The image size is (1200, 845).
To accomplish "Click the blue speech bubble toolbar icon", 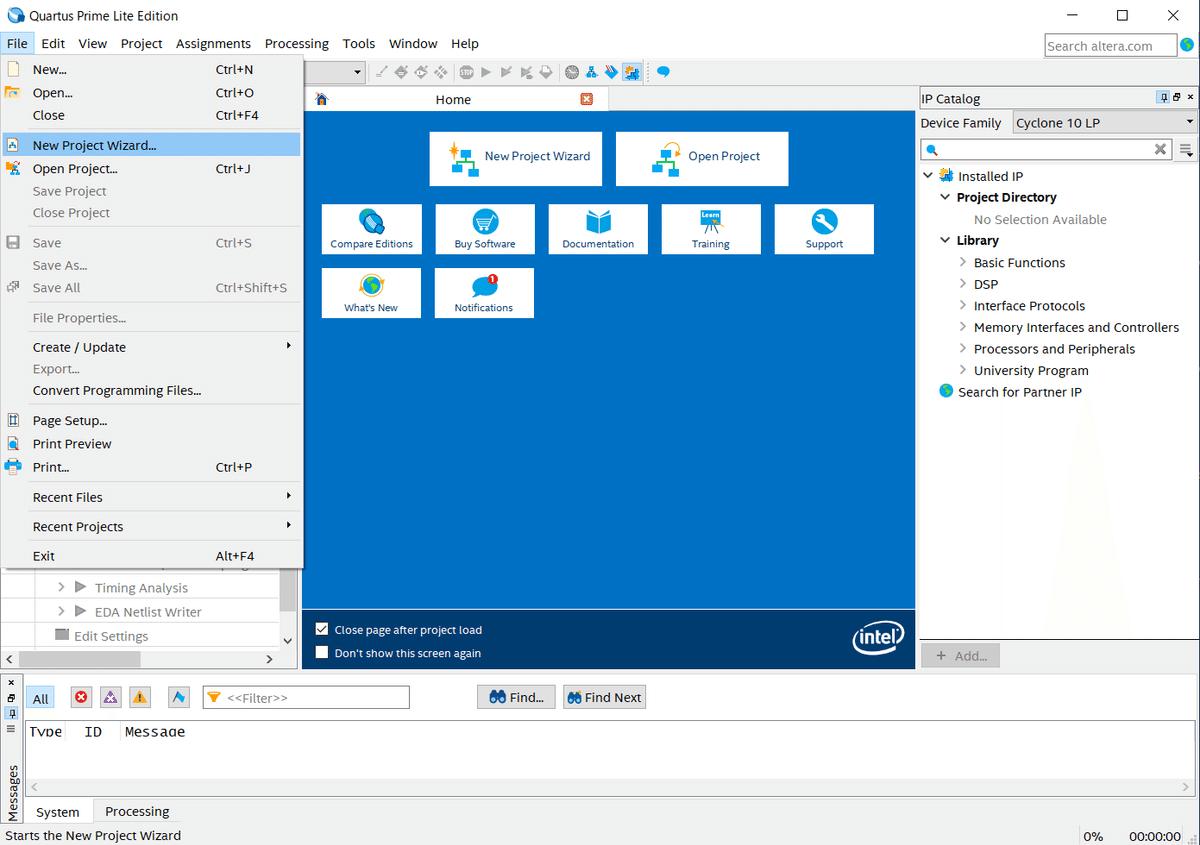I will pos(663,72).
